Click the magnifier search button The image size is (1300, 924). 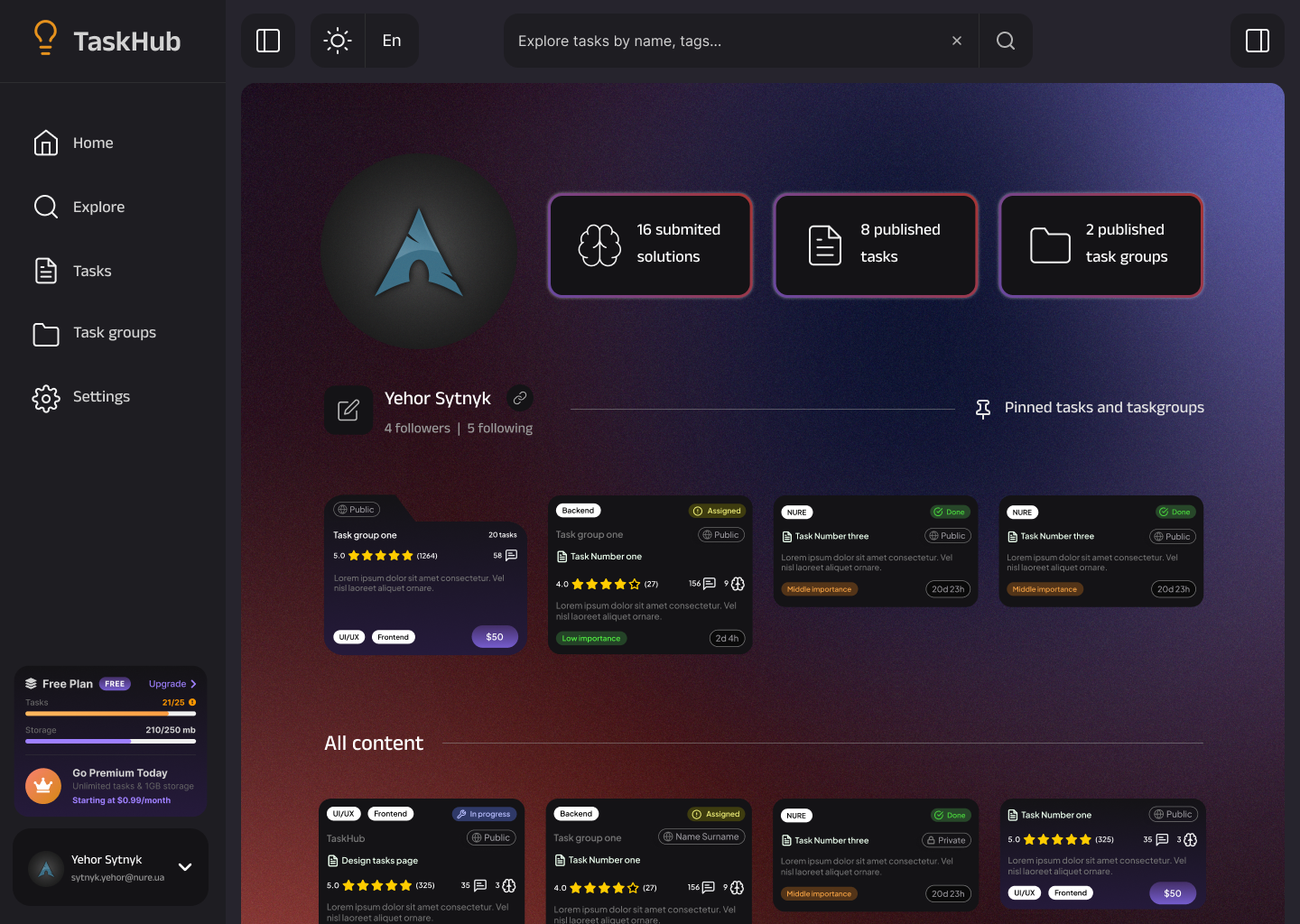click(x=1006, y=41)
